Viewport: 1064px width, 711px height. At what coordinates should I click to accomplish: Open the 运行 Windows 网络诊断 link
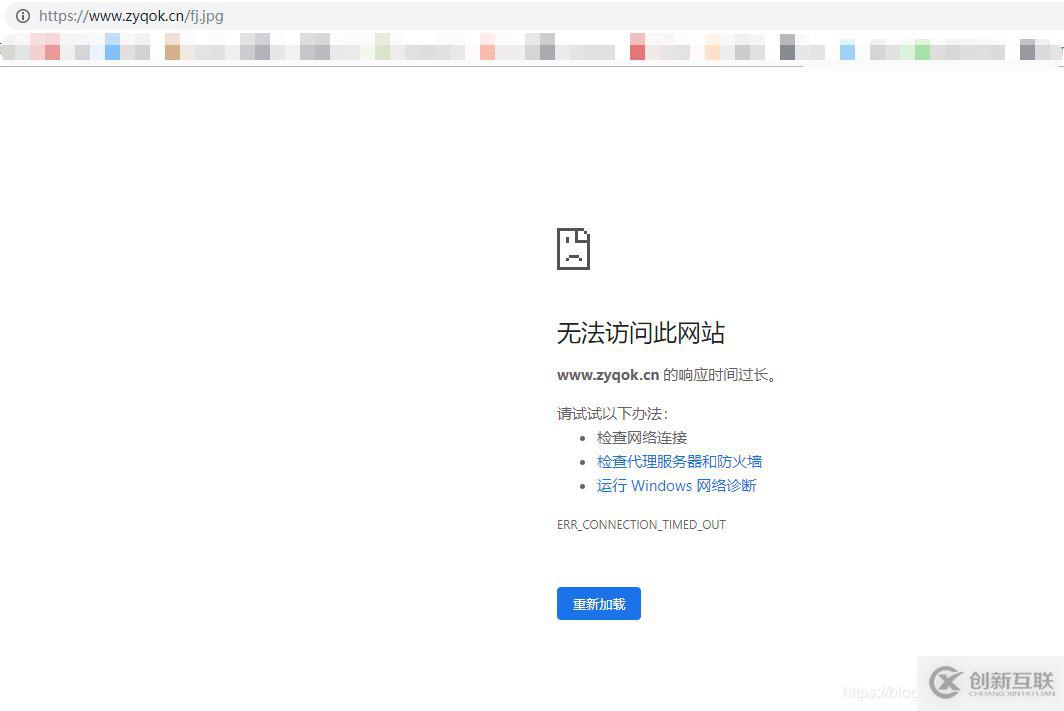(x=676, y=485)
